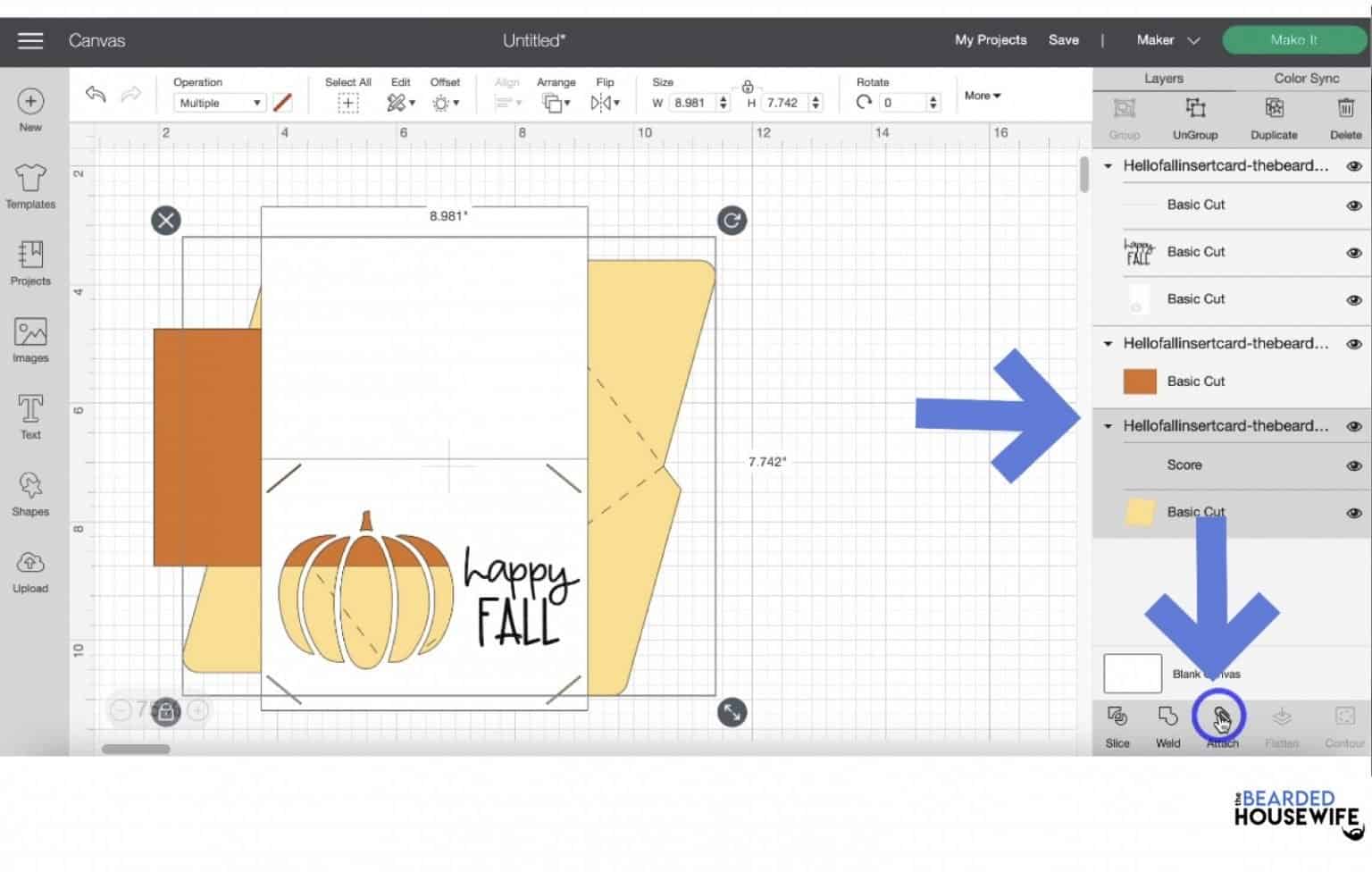1372x872 pixels.
Task: Click the Weld icon
Action: pyautogui.click(x=1167, y=724)
